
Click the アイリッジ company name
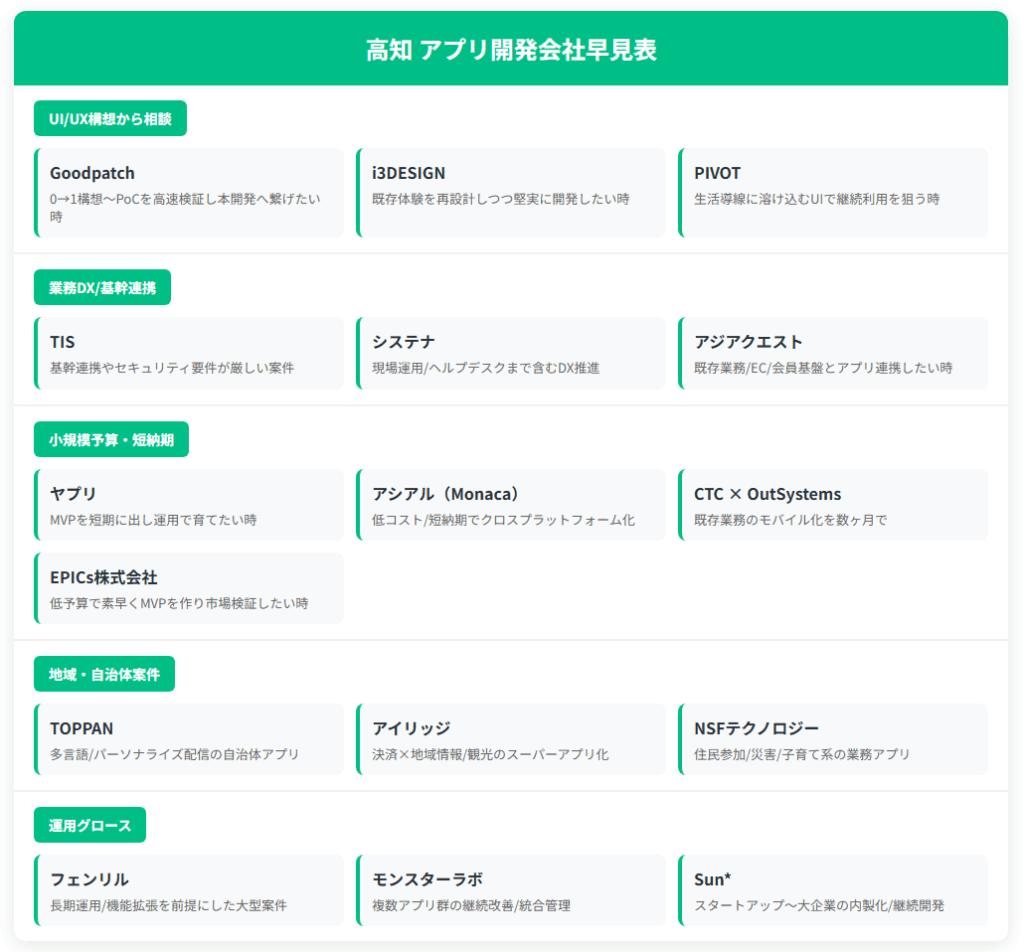pyautogui.click(x=411, y=729)
